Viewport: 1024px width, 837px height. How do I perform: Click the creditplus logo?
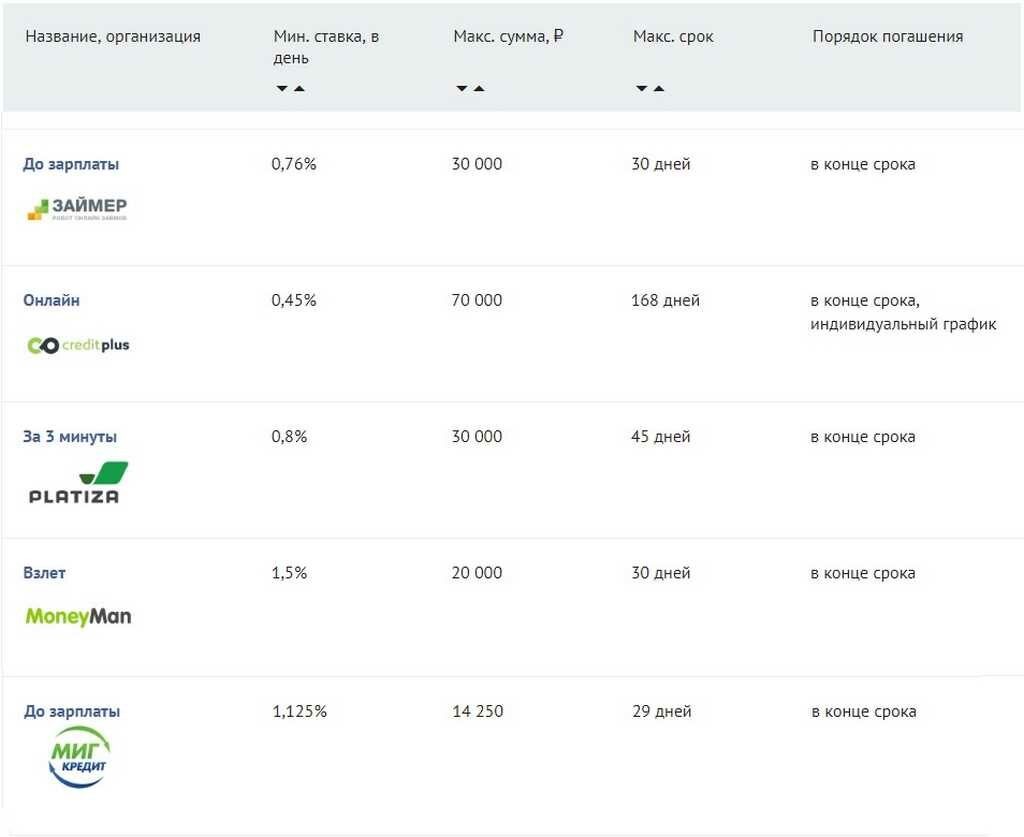click(78, 345)
